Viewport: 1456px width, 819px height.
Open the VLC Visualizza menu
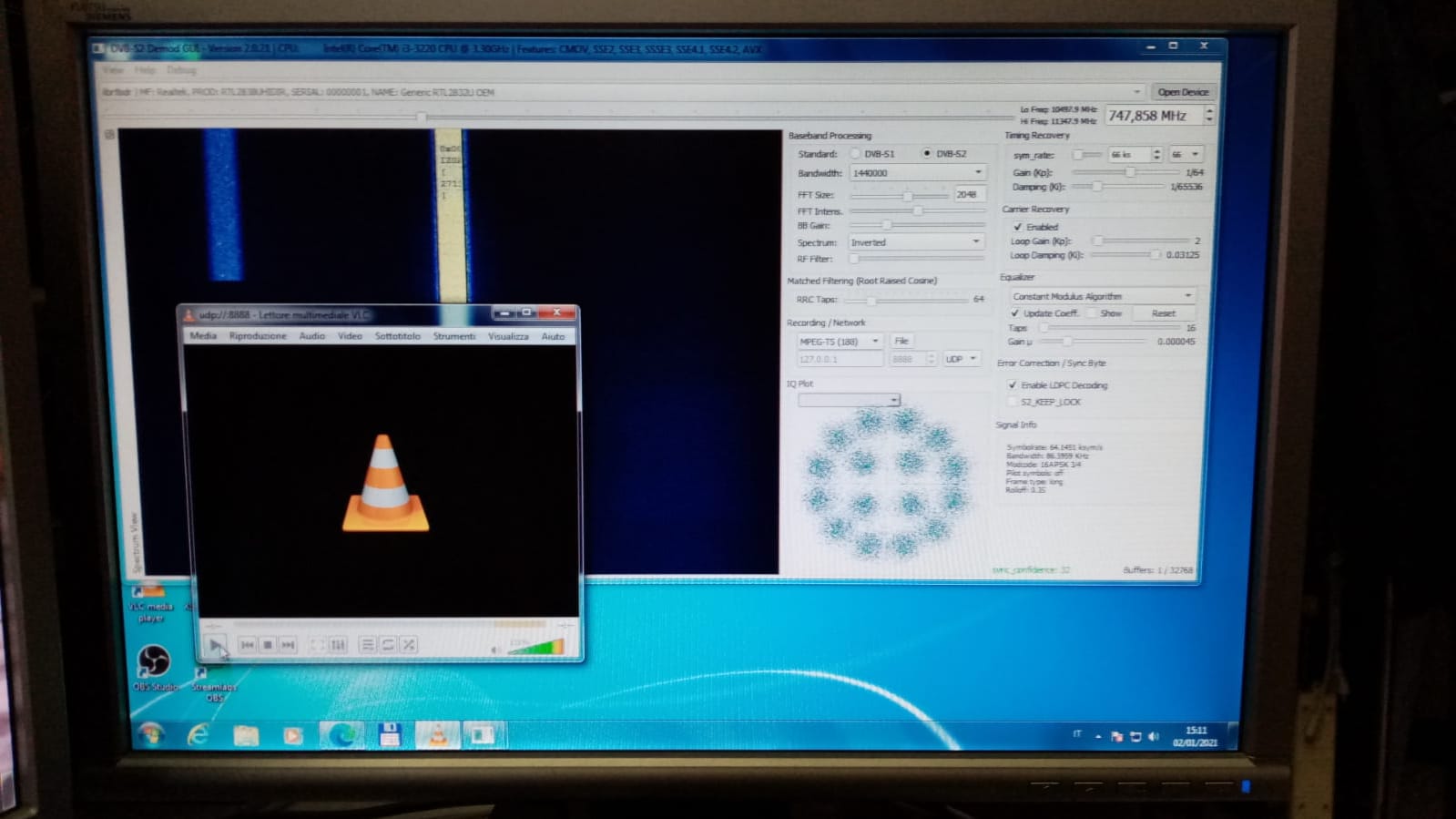tap(508, 336)
